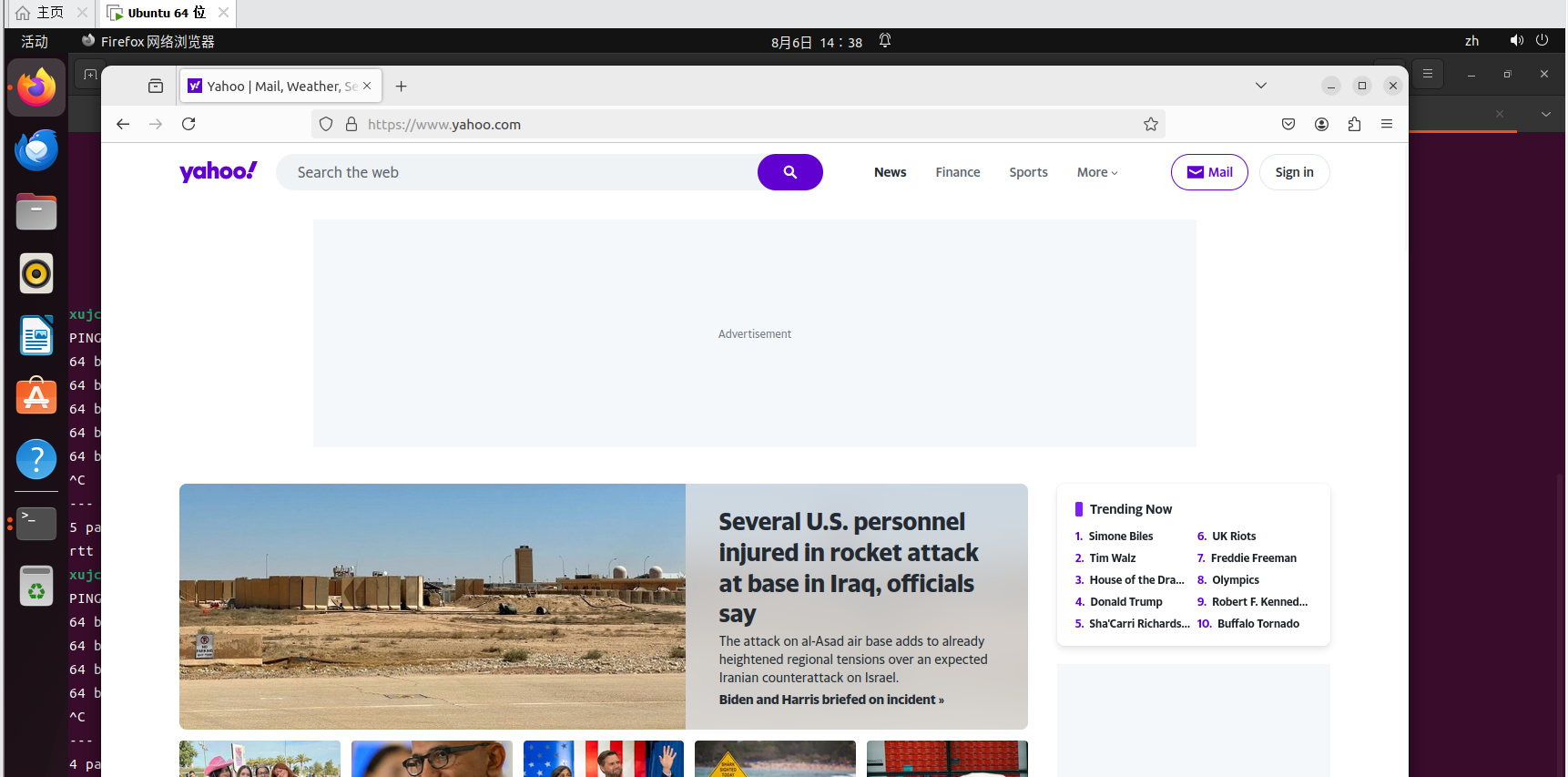Open volume control in system tray
This screenshot has height=777, width=1568.
click(x=1516, y=41)
